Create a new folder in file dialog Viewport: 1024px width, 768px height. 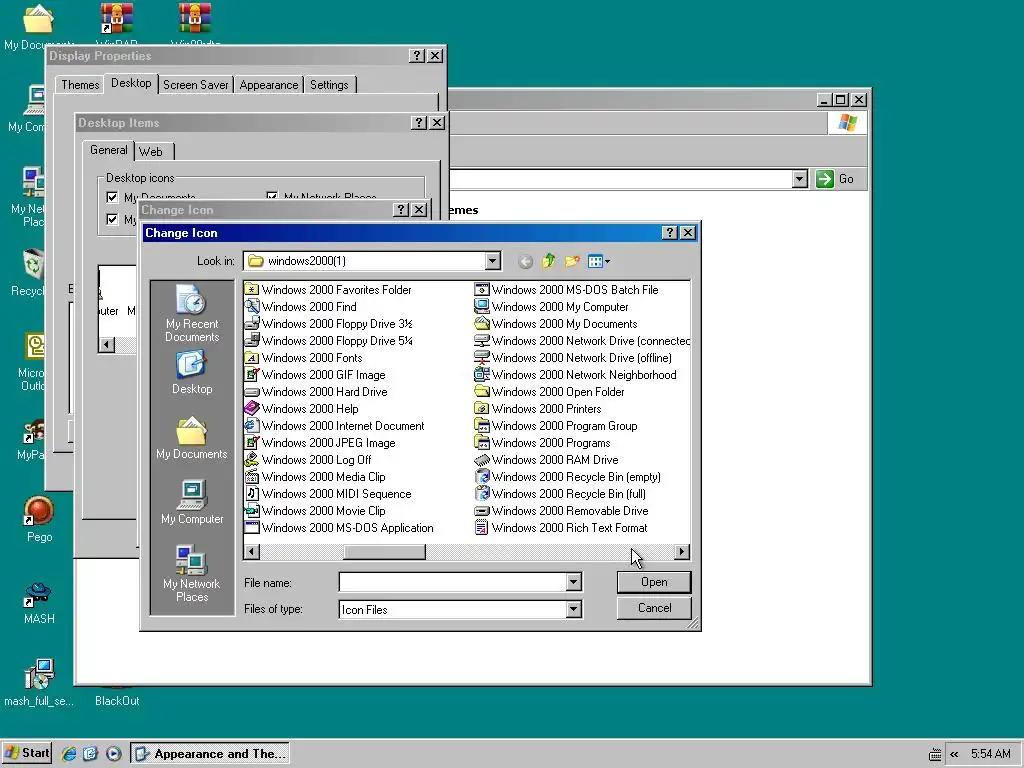coord(572,261)
